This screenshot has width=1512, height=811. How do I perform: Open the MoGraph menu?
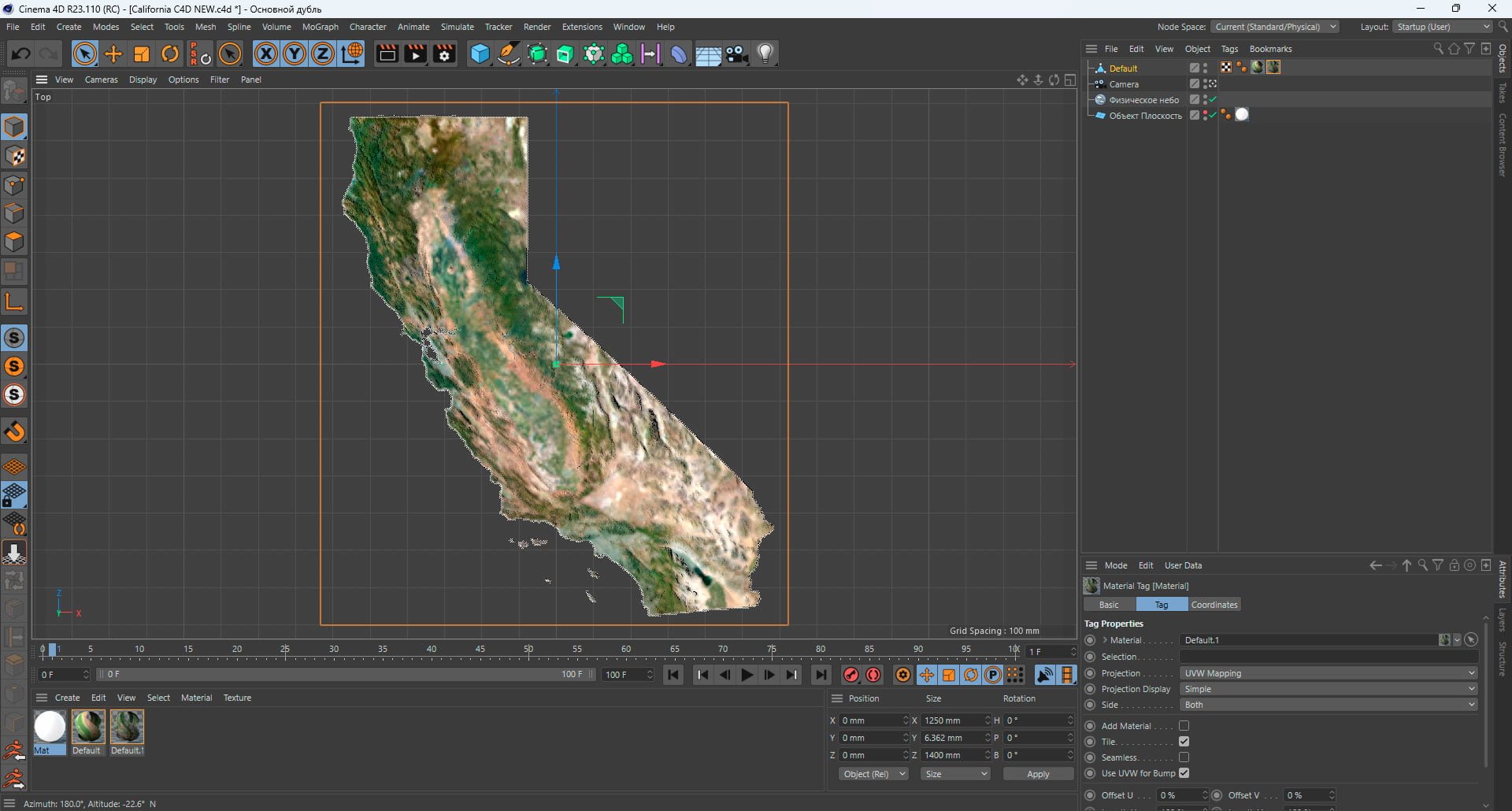pos(320,27)
